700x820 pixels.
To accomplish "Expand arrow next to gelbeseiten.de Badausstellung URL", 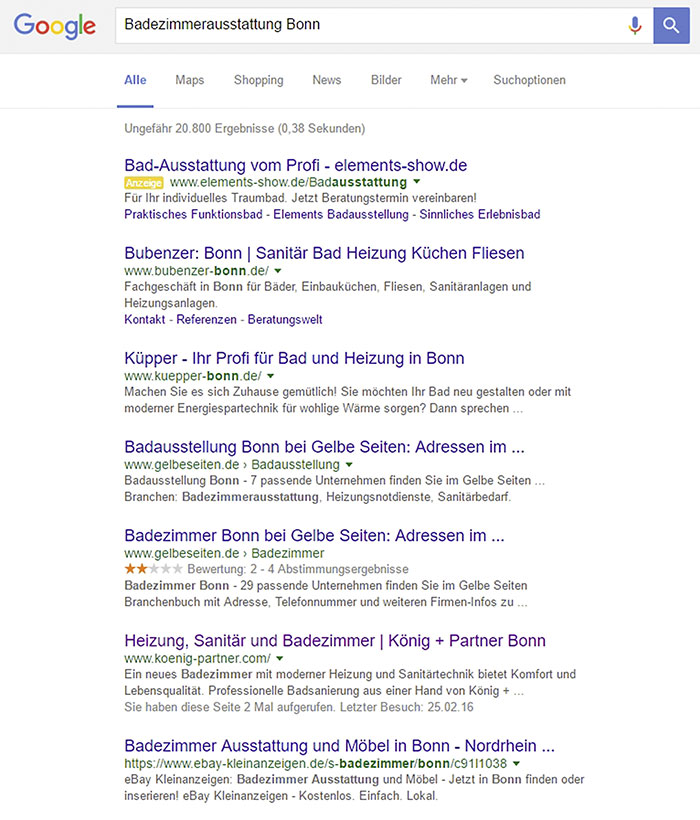I will [349, 464].
